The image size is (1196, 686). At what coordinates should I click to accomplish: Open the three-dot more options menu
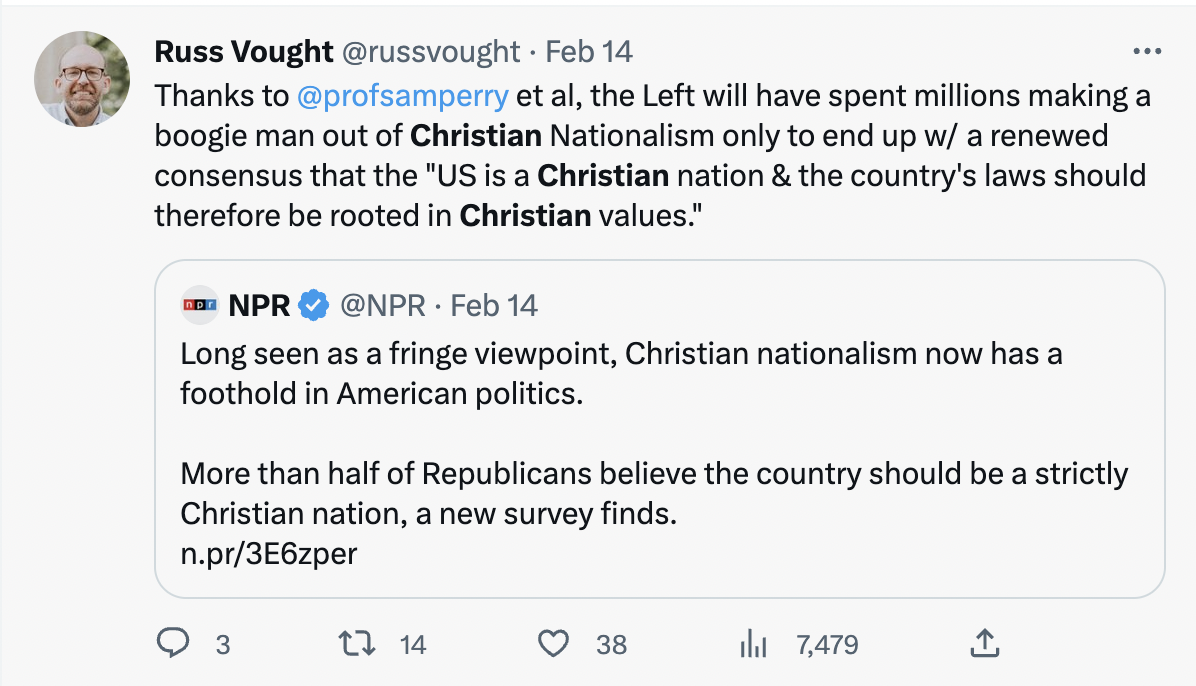pos(1146,52)
